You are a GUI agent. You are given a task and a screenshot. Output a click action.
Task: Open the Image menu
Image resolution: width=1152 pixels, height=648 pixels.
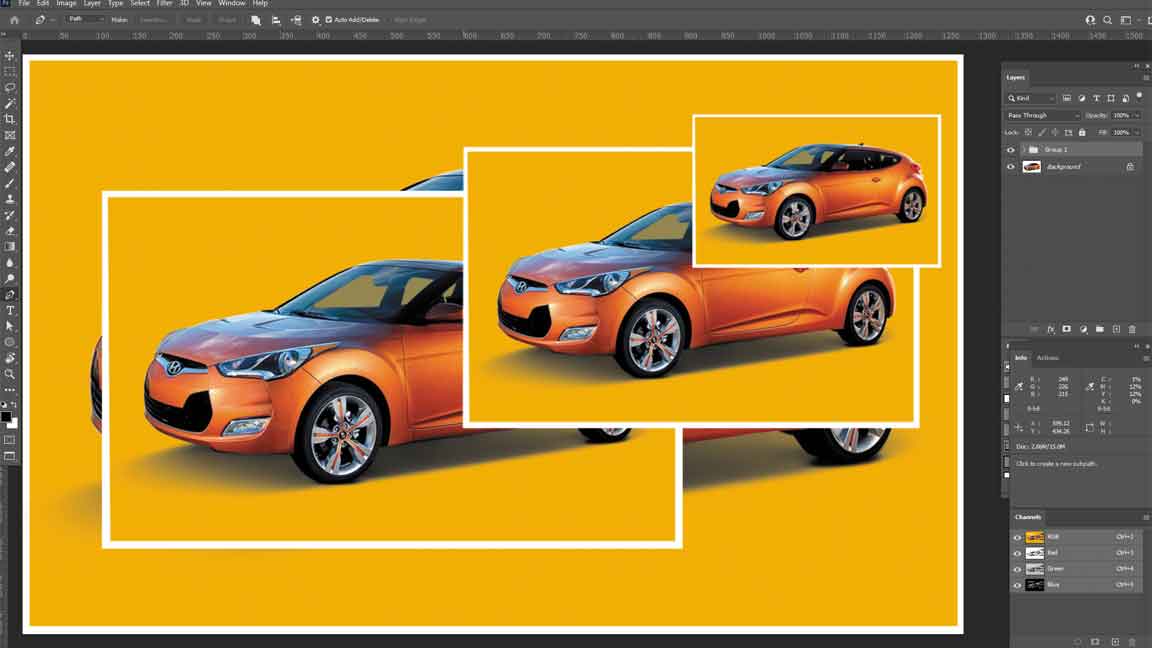tap(66, 4)
